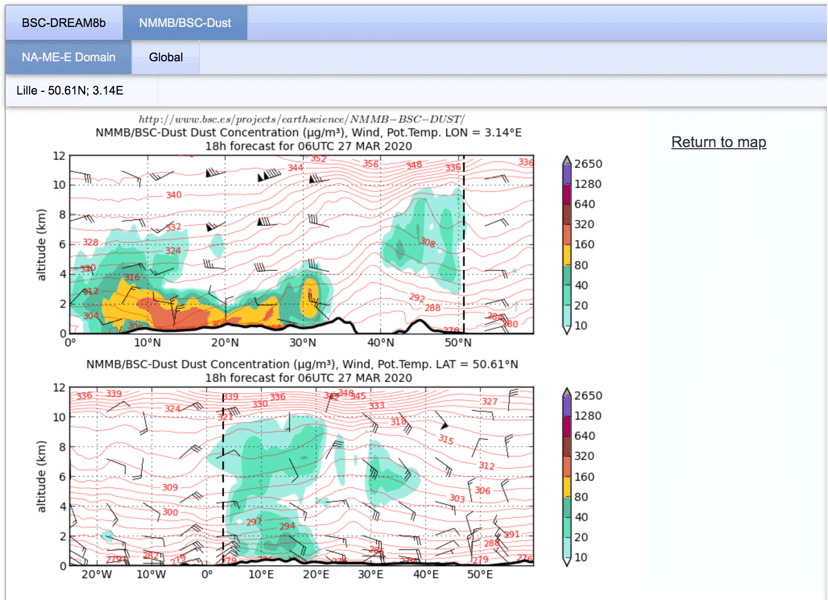Click the LON = 3.14°E chart title
The height and width of the screenshot is (600, 828).
point(308,132)
